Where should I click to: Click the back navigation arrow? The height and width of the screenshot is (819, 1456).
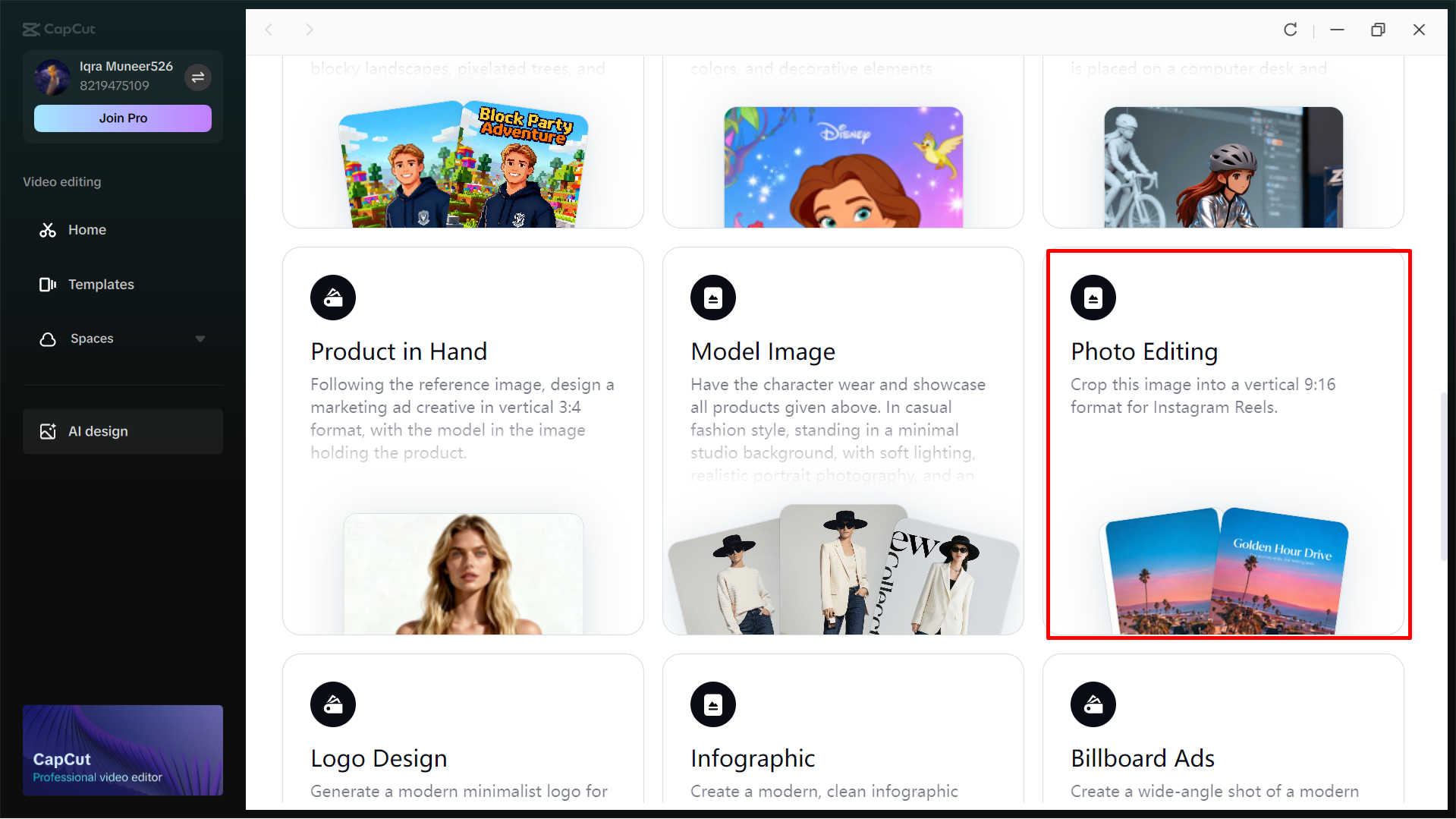click(269, 30)
